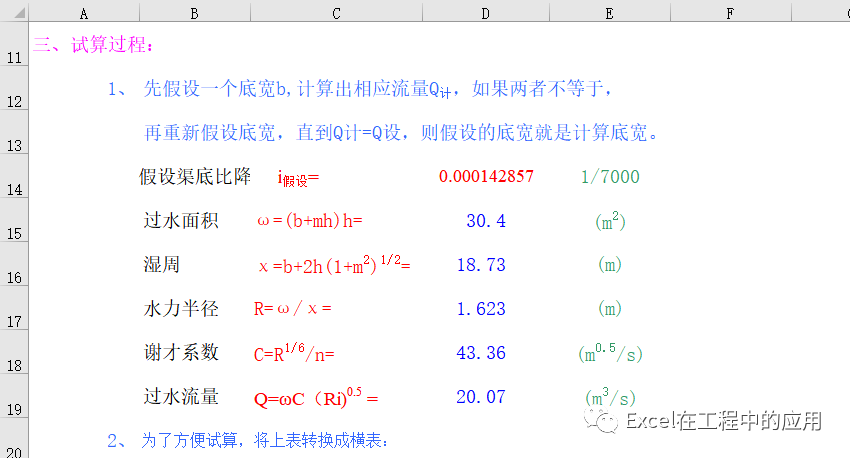Click the label '湿周'
Image resolution: width=850 pixels, height=458 pixels.
click(x=162, y=265)
